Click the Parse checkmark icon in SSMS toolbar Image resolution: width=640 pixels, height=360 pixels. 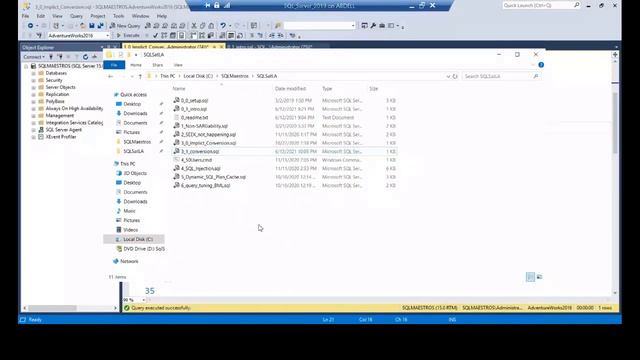pos(155,36)
